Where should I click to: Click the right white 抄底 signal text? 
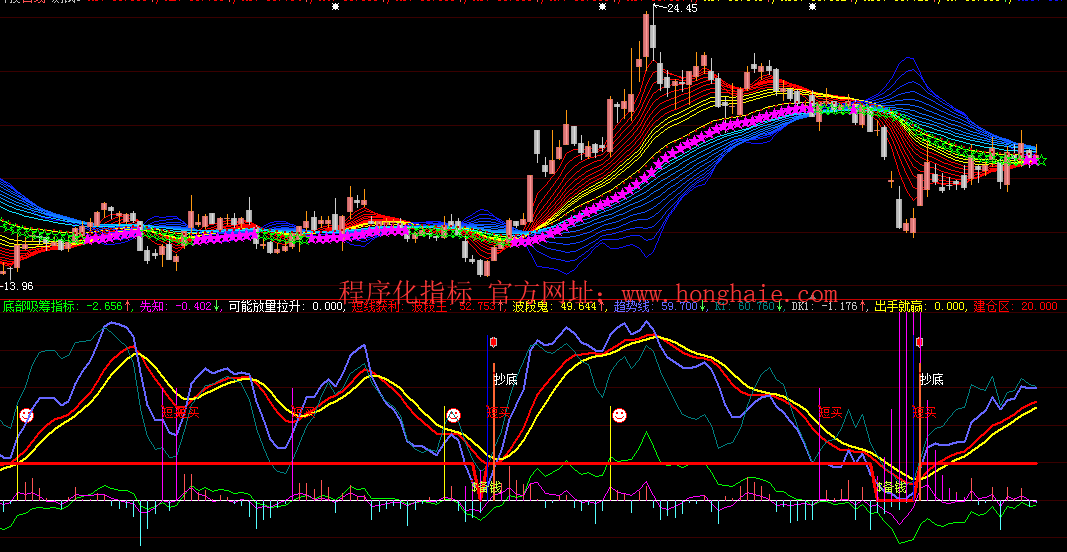click(x=931, y=379)
